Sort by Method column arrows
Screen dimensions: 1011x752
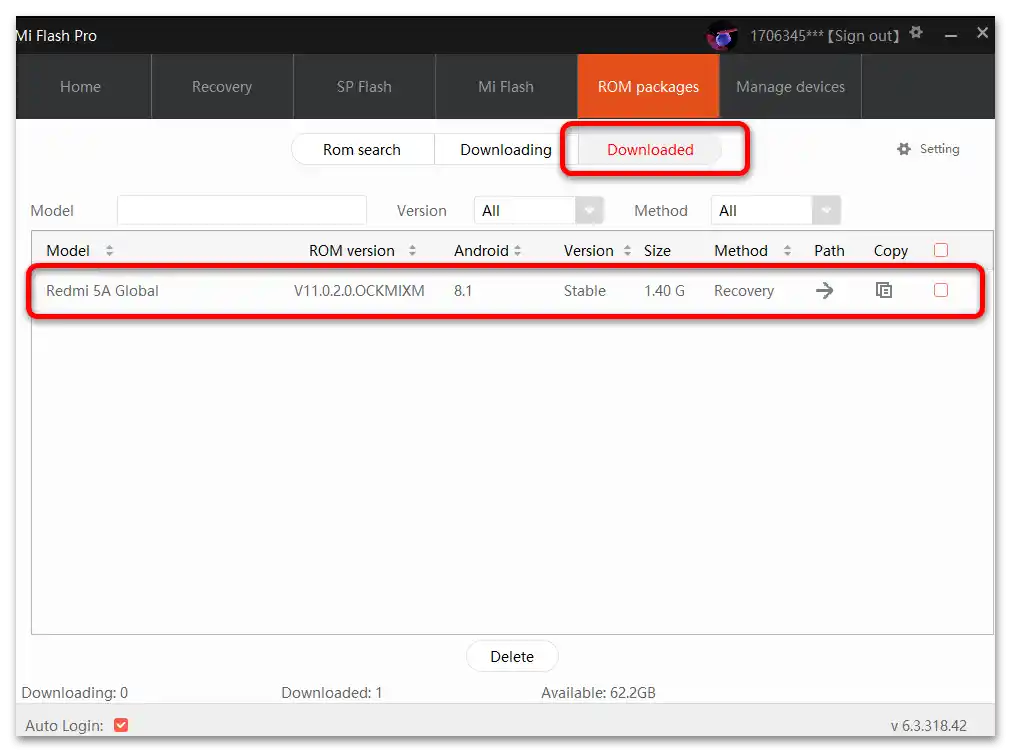click(x=787, y=250)
